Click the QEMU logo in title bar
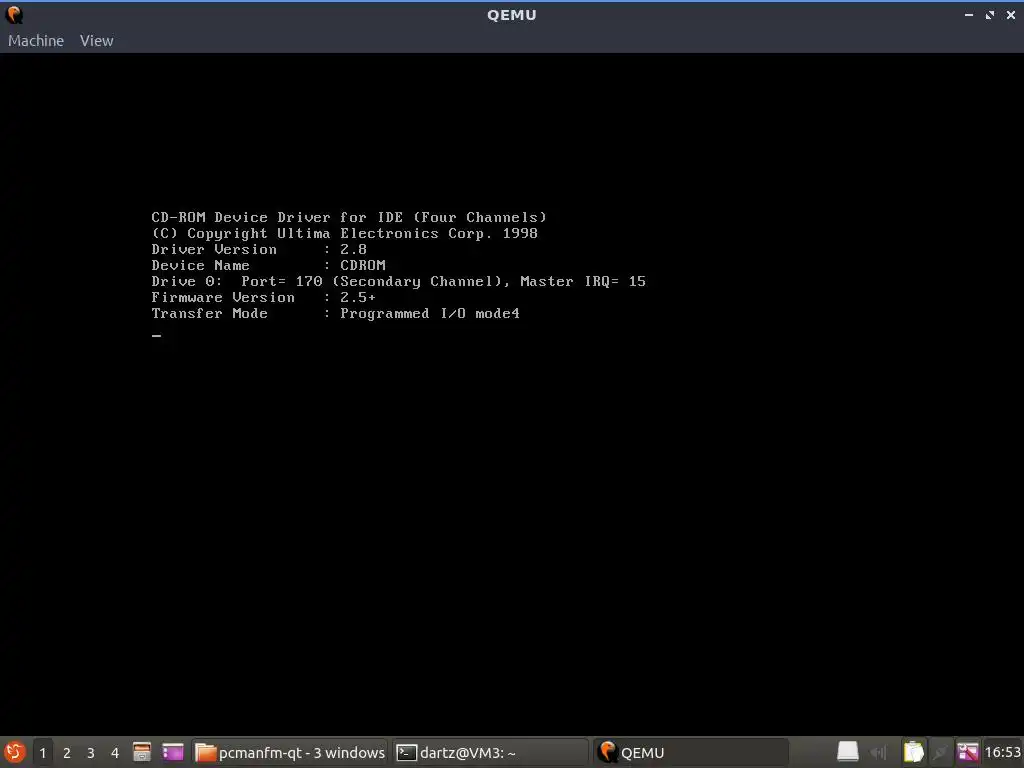This screenshot has height=768, width=1024. pos(14,14)
